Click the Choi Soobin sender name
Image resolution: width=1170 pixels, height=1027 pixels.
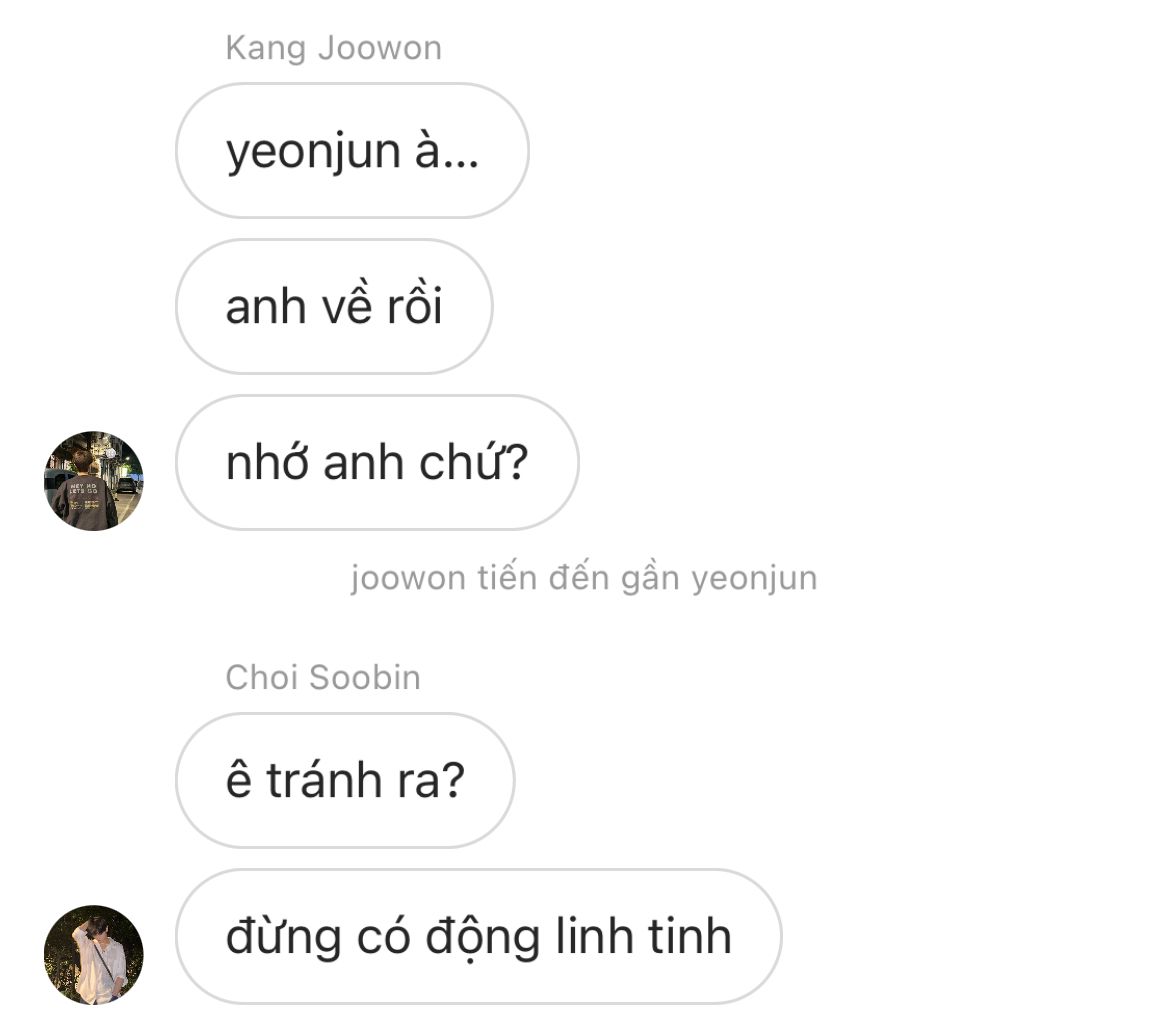323,678
